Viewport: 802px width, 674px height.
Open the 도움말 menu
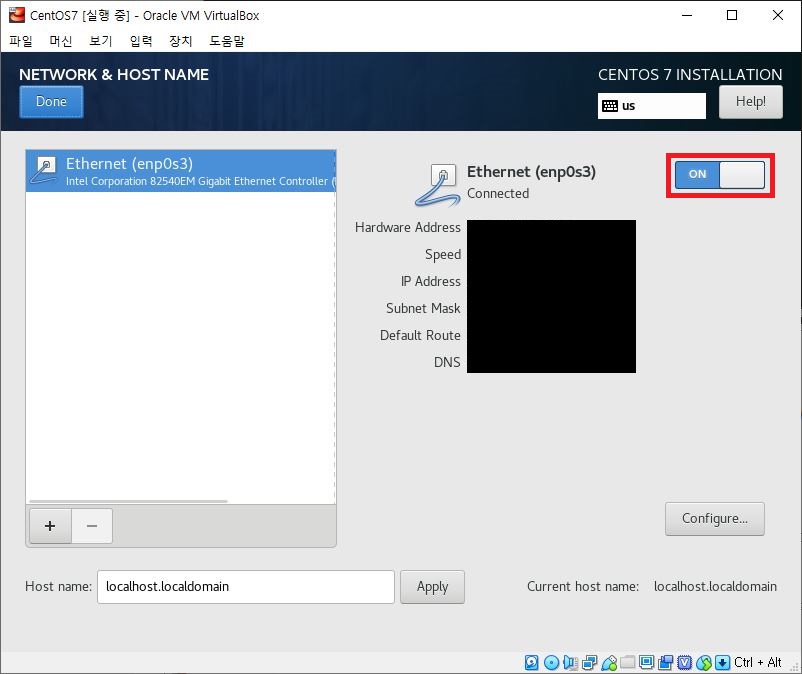(227, 40)
